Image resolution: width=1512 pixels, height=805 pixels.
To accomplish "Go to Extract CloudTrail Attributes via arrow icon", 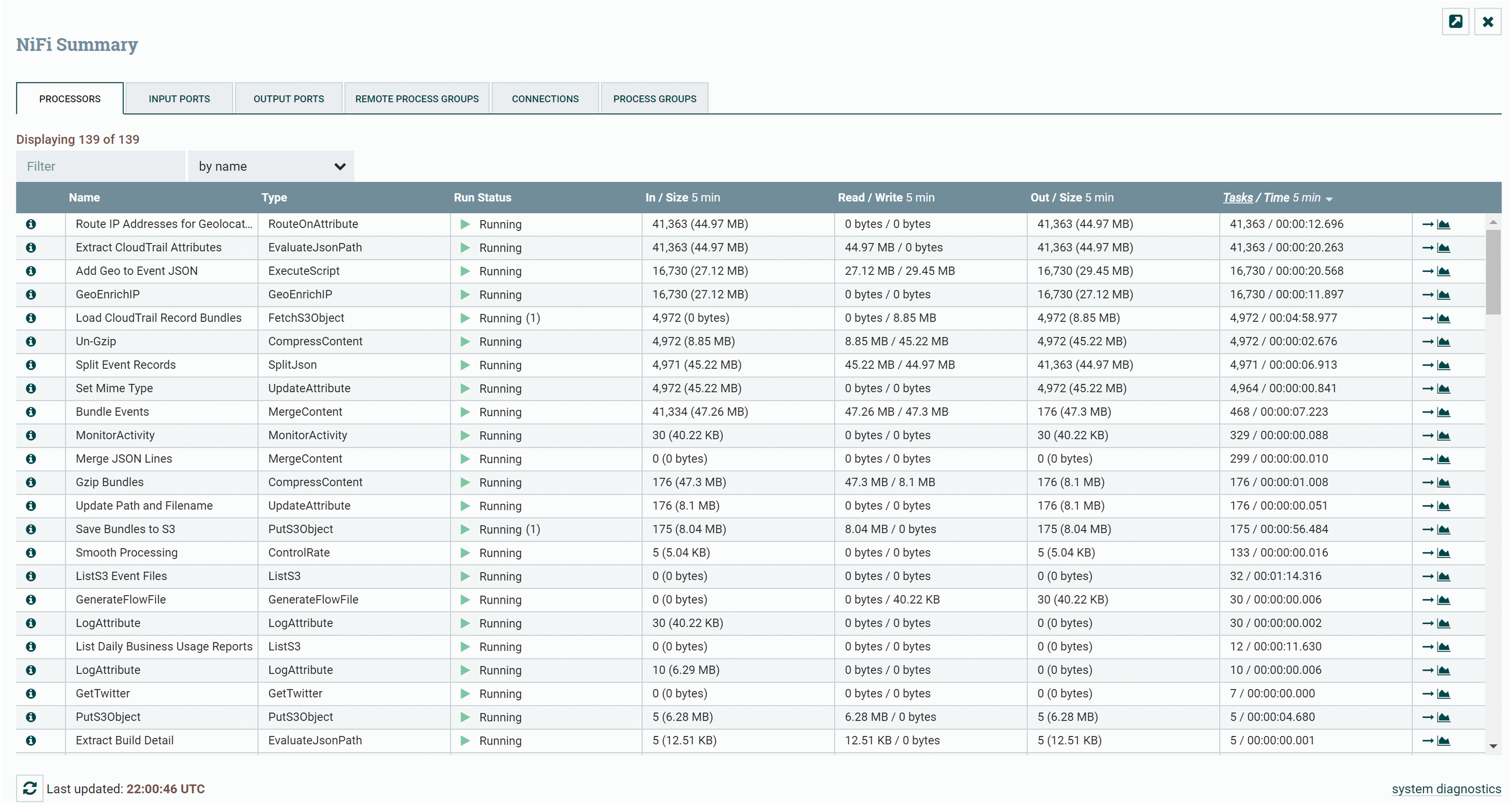I will click(1428, 248).
